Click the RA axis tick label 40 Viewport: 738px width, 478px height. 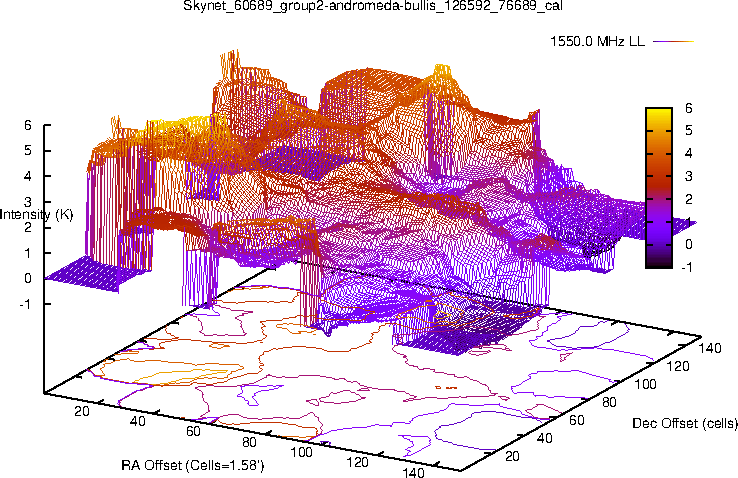(137, 421)
